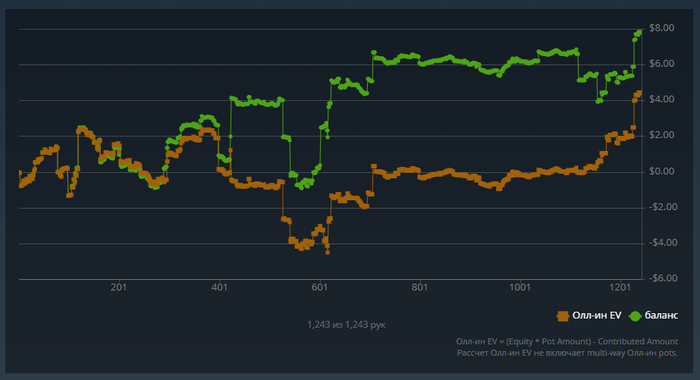Select the final orange EV point near $4.00

click(639, 93)
